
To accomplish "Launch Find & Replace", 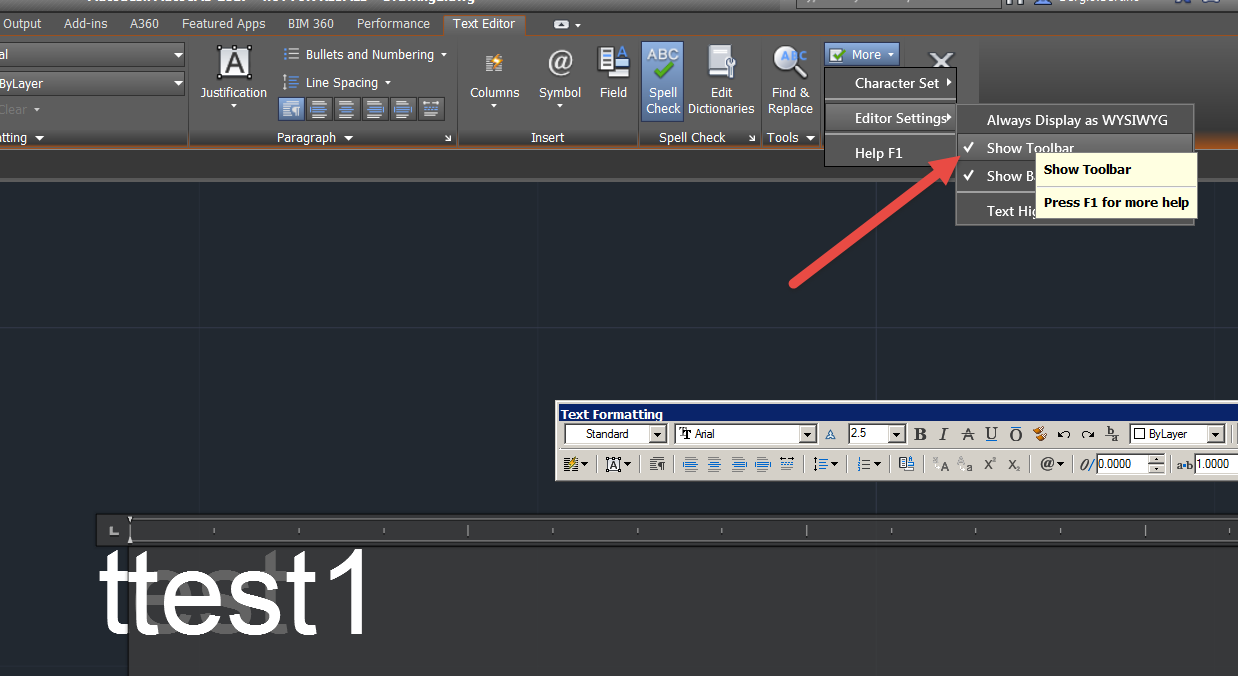I will (x=790, y=80).
